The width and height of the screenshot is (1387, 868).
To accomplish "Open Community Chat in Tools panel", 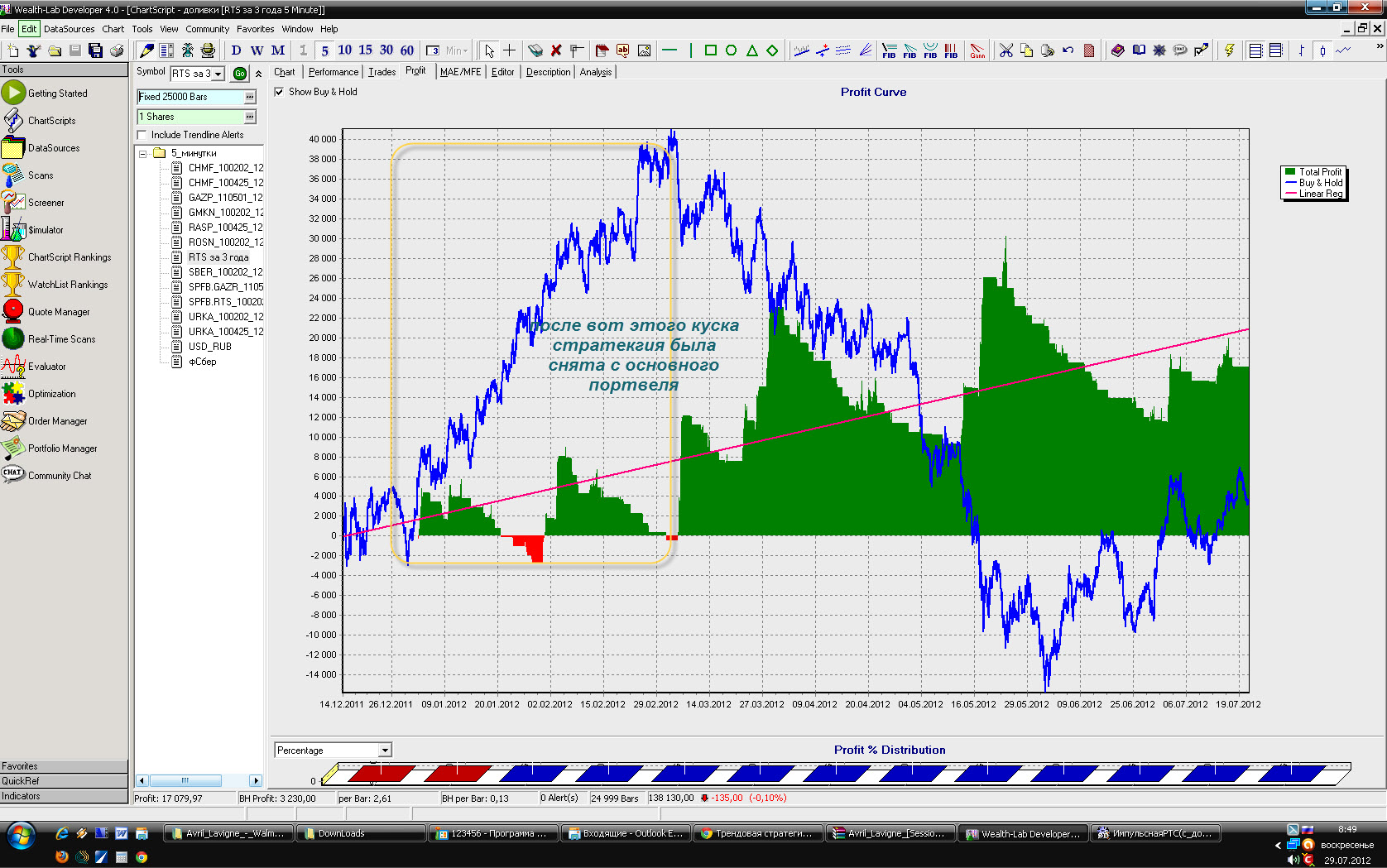I will click(47, 476).
